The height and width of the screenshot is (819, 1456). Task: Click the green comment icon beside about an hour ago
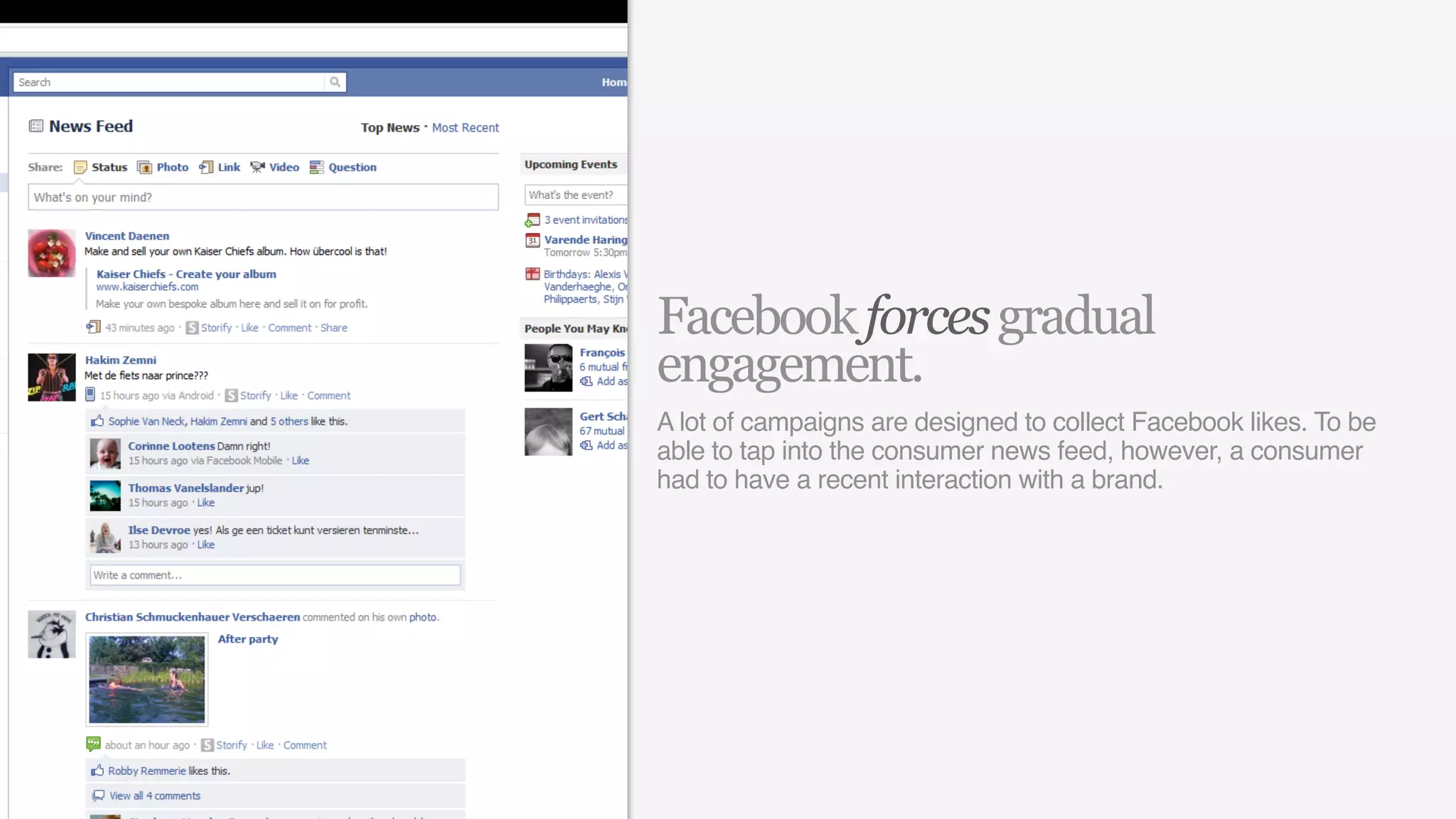[x=93, y=744]
